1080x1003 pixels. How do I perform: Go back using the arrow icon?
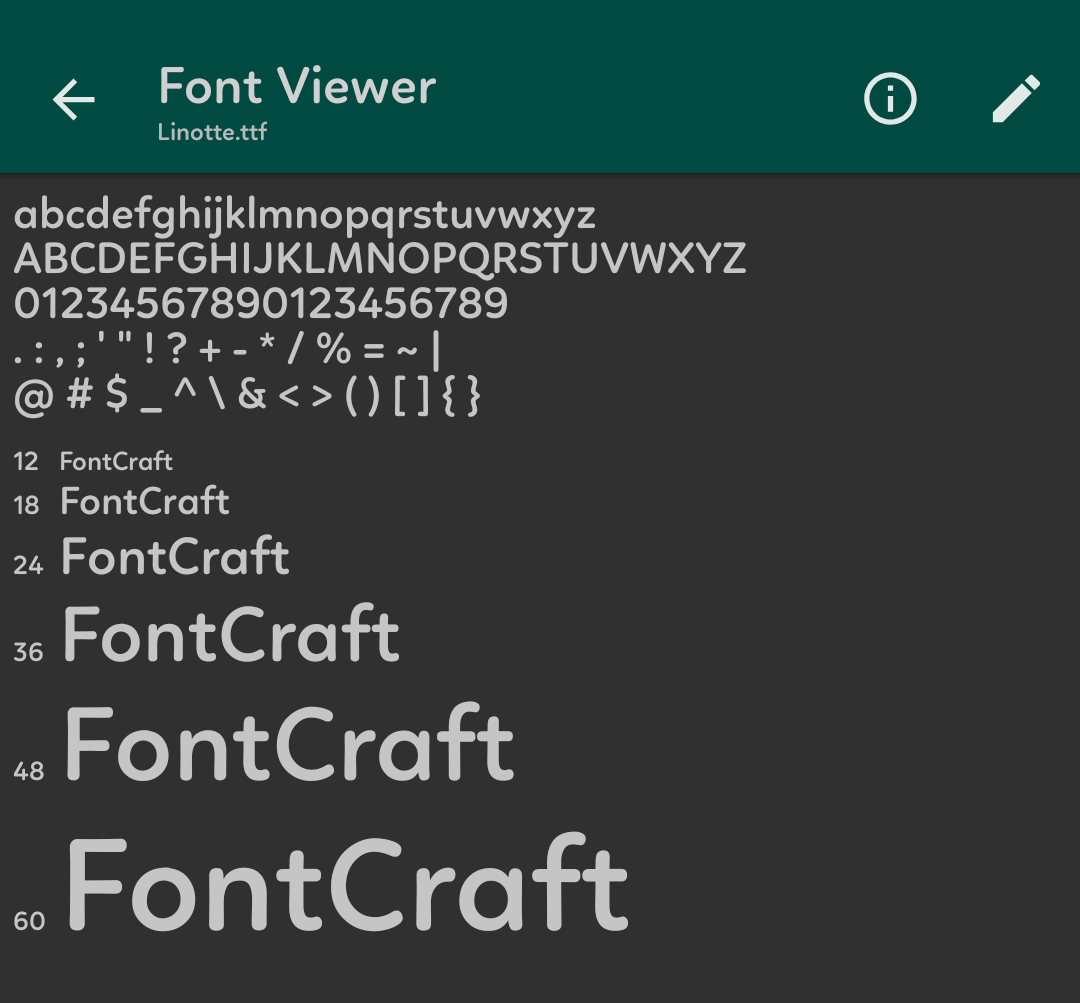[74, 99]
